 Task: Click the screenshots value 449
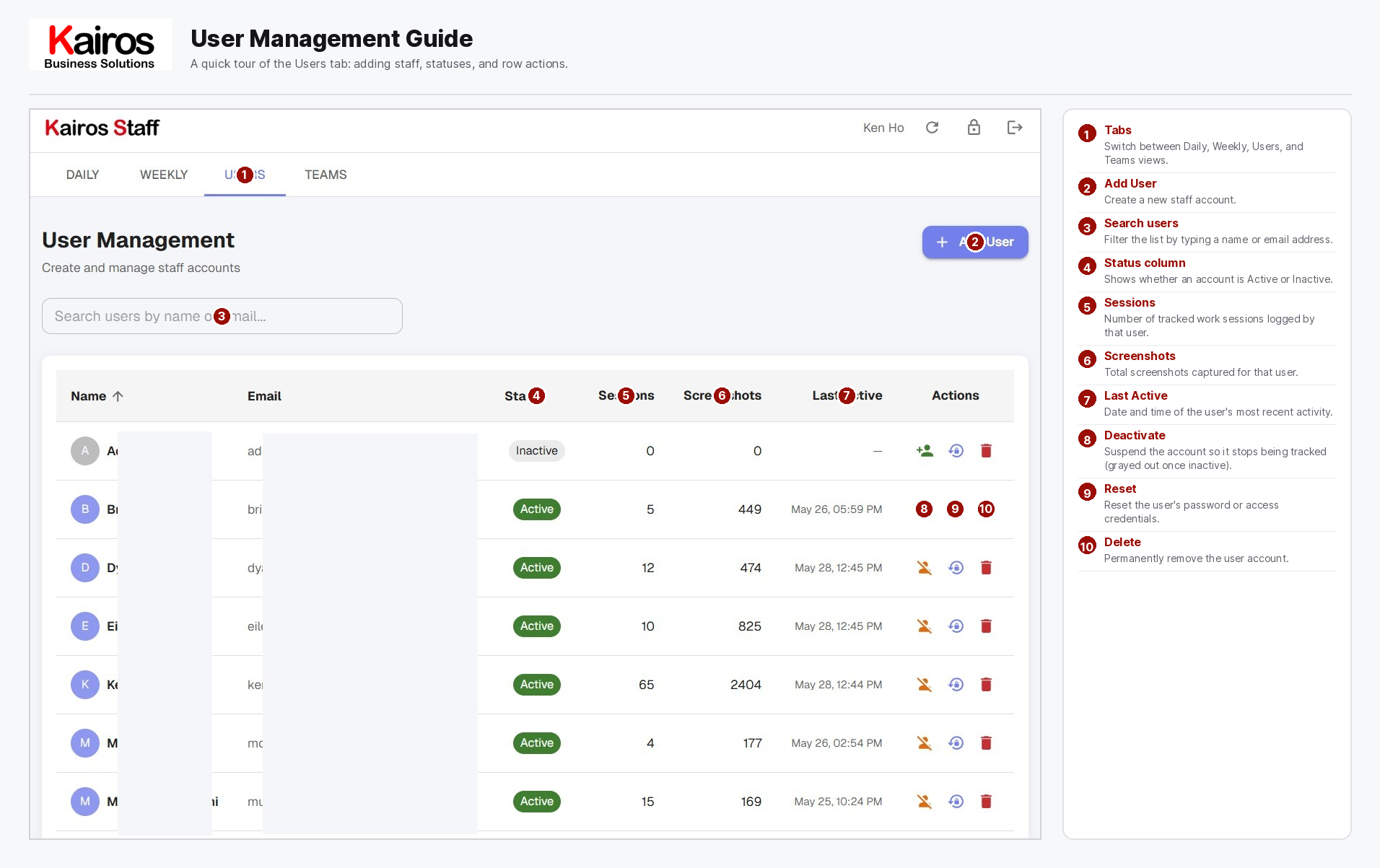750,509
